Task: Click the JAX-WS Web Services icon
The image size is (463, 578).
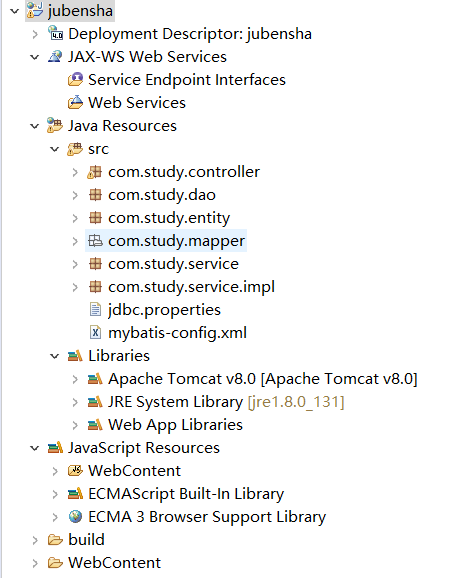Action: (55, 56)
